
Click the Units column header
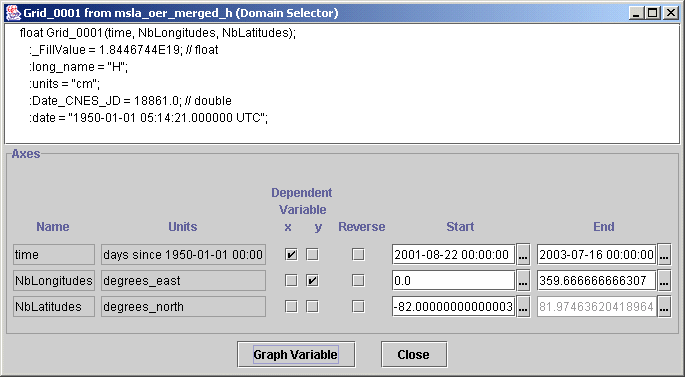[x=183, y=227]
